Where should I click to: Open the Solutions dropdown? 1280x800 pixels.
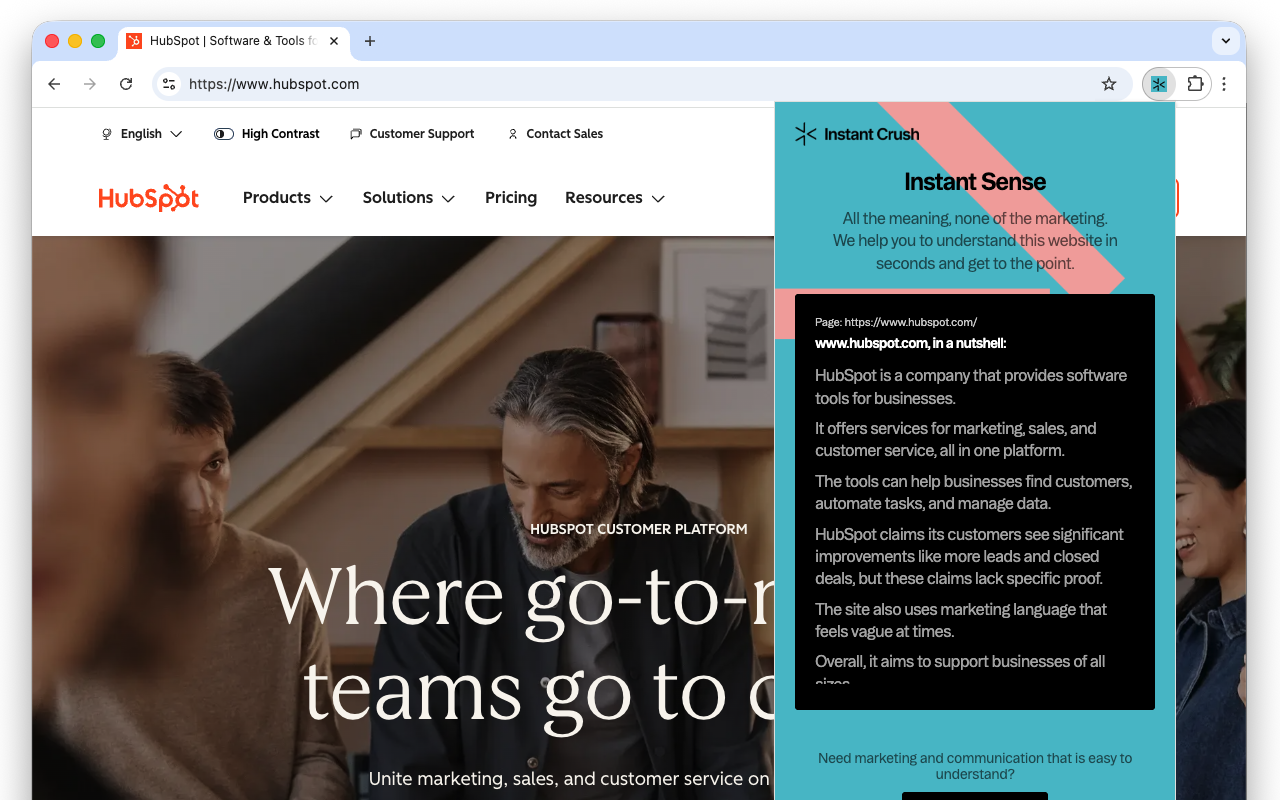coord(408,198)
